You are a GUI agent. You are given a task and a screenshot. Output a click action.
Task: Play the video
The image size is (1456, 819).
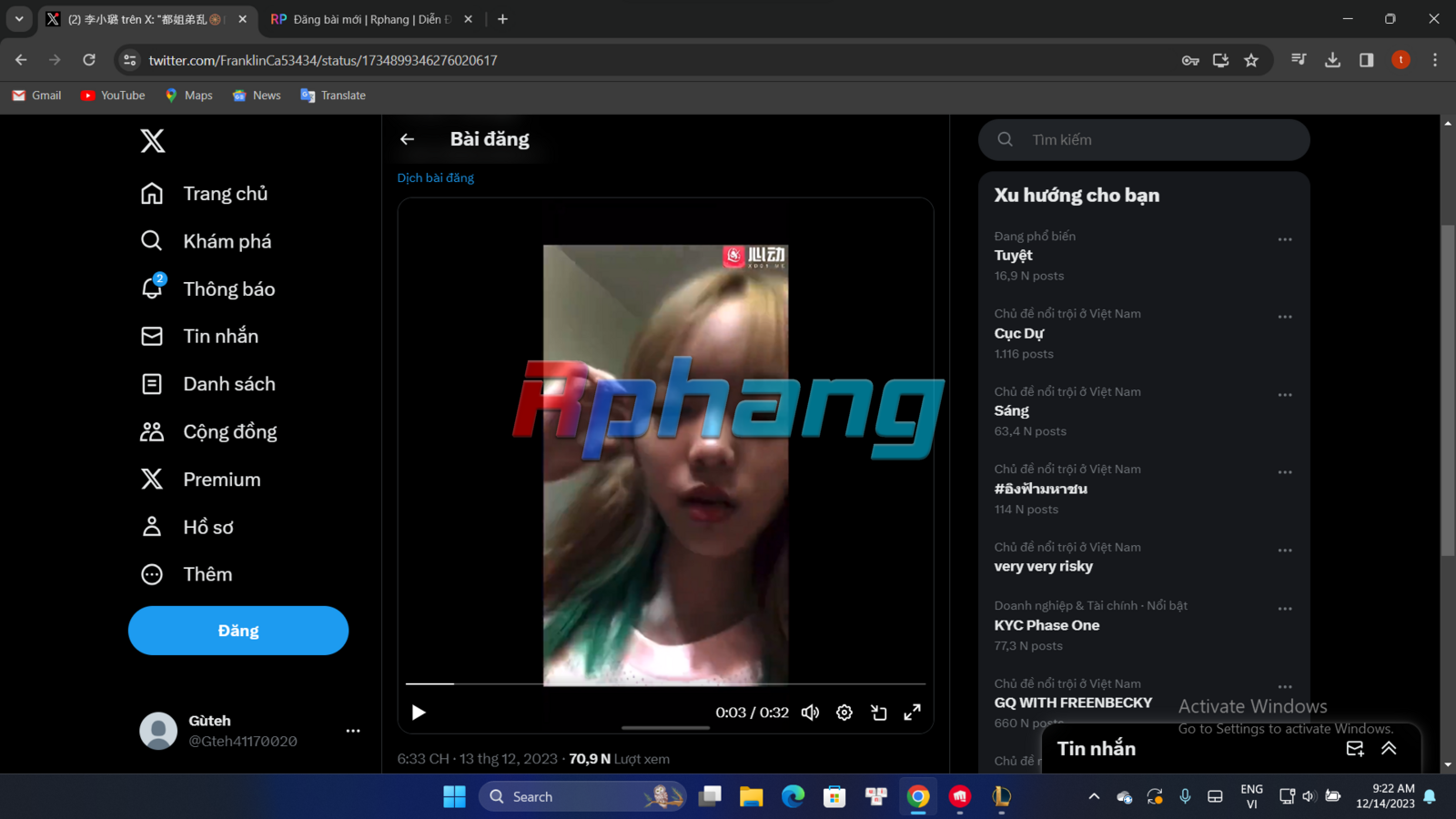pyautogui.click(x=419, y=713)
